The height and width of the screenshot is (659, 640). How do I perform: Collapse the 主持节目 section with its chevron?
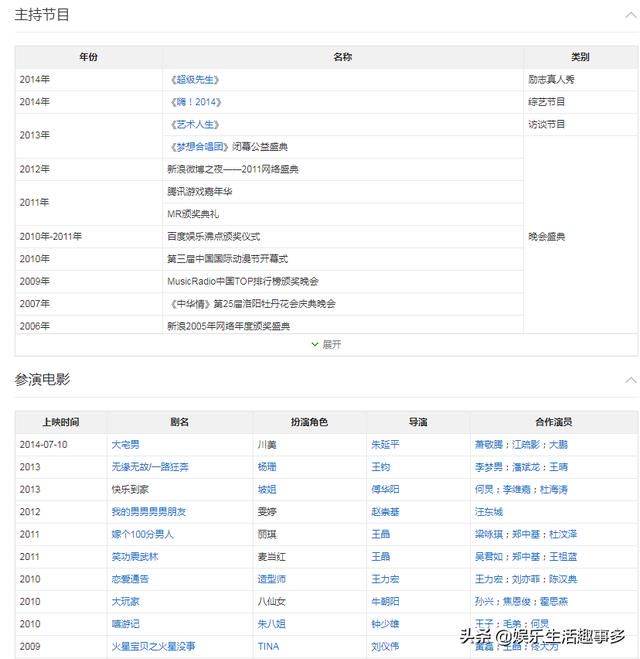(x=630, y=15)
